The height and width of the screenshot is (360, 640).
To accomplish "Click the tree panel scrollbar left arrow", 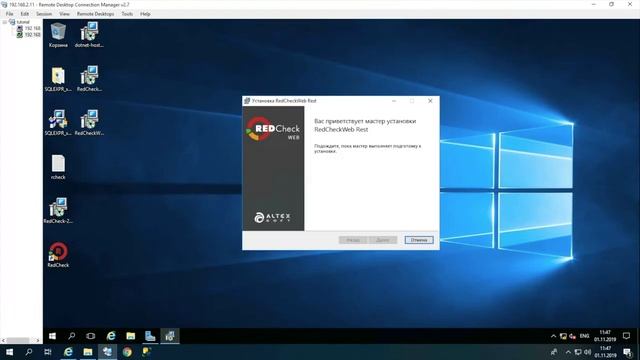I will click(x=3, y=340).
